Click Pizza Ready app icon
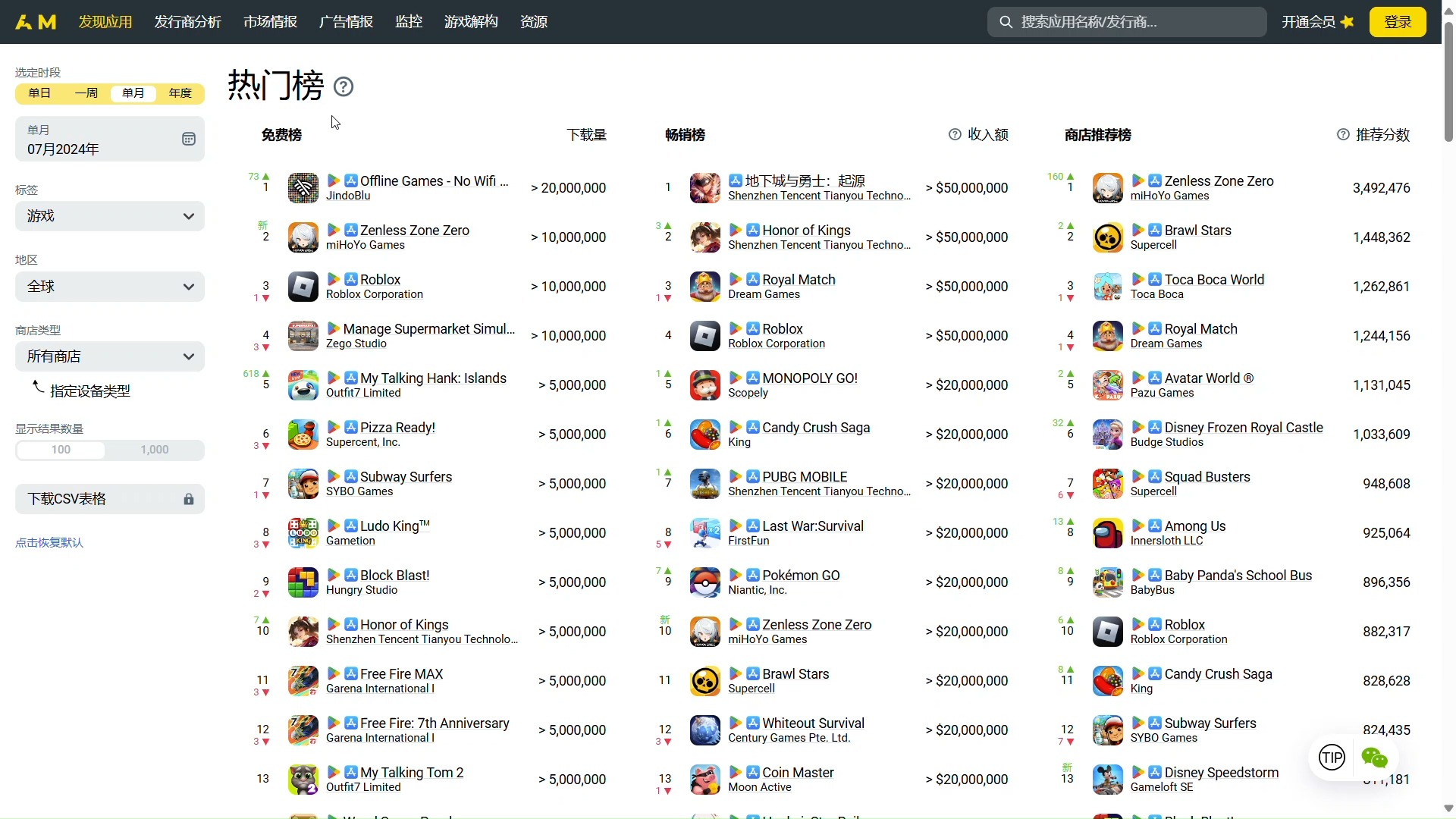The height and width of the screenshot is (819, 1456). tap(303, 435)
